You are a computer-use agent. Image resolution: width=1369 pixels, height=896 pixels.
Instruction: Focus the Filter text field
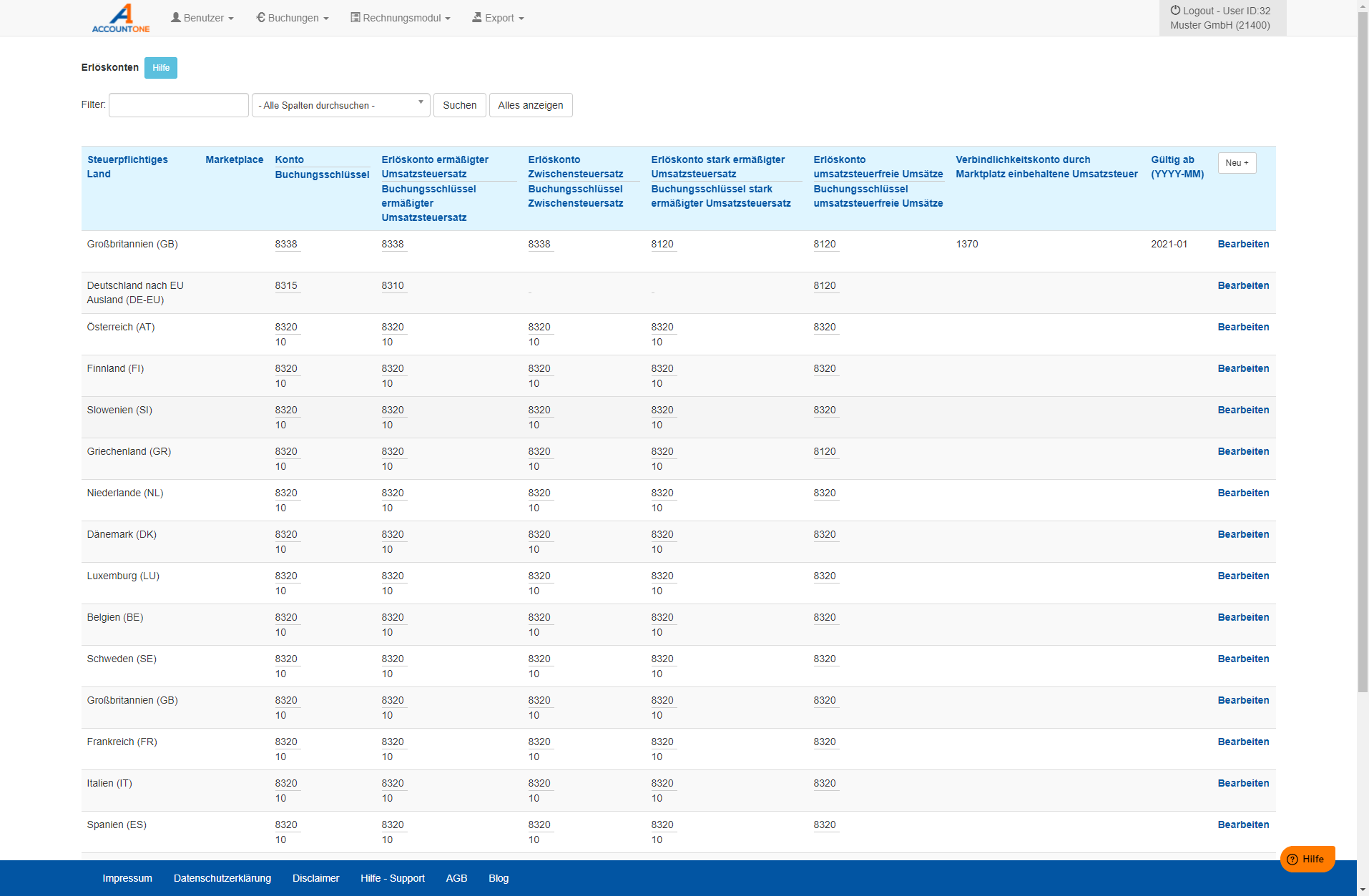pos(179,105)
